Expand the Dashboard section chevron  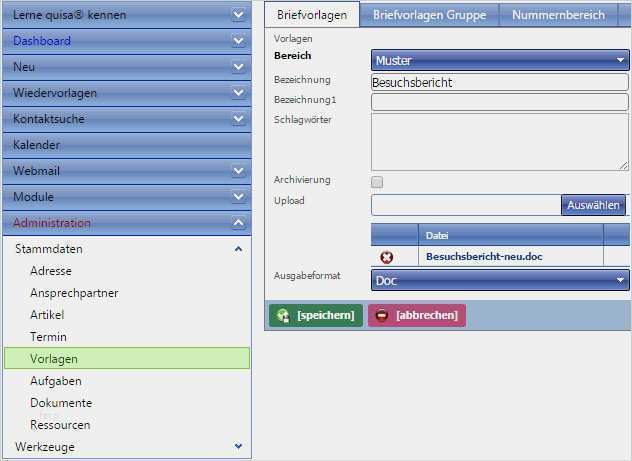[238, 41]
